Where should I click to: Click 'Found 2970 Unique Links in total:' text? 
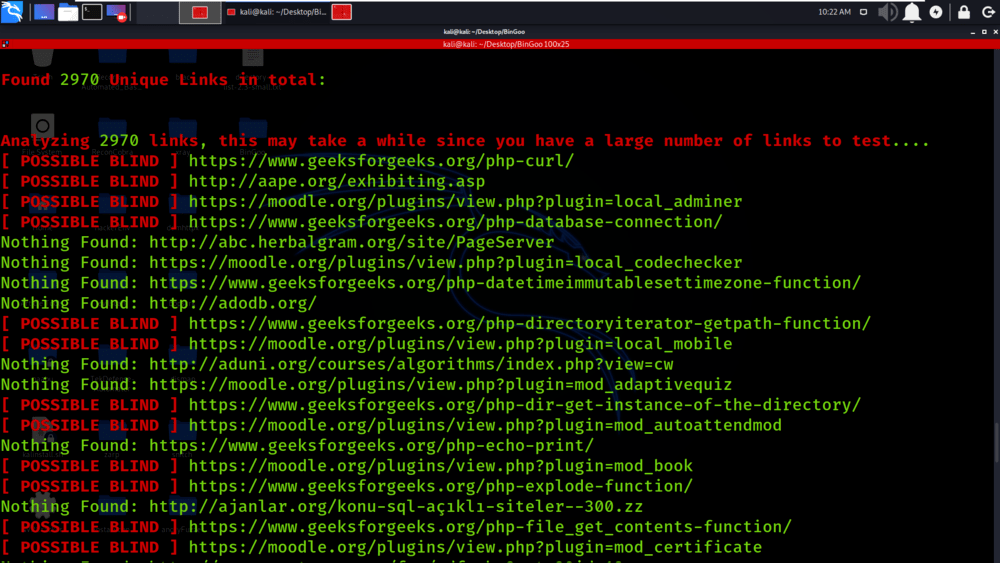tap(163, 80)
